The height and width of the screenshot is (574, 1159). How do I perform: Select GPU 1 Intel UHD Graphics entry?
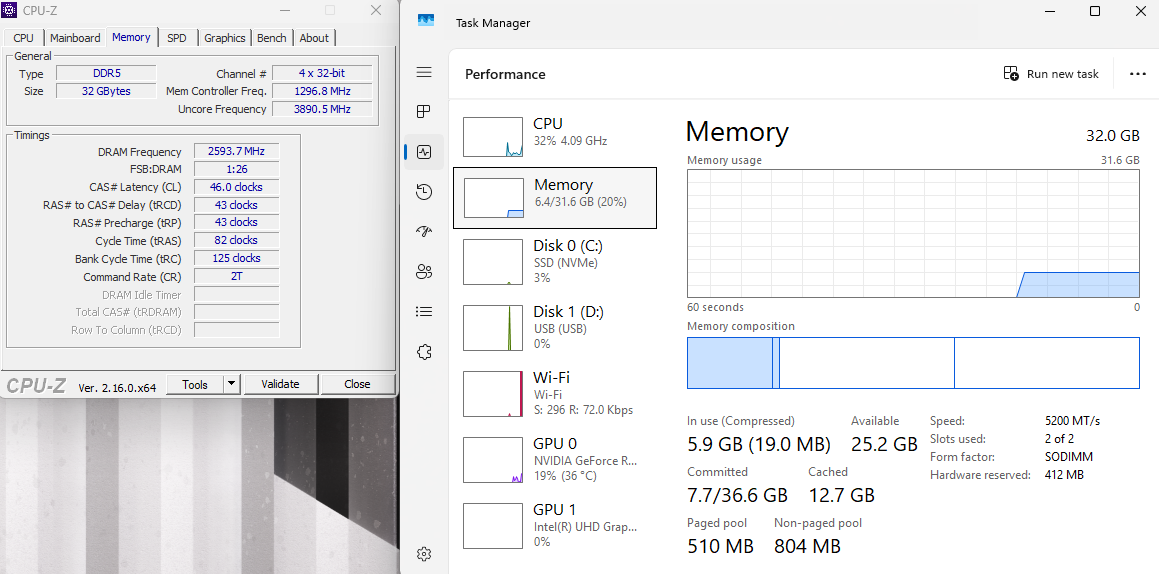[x=554, y=525]
